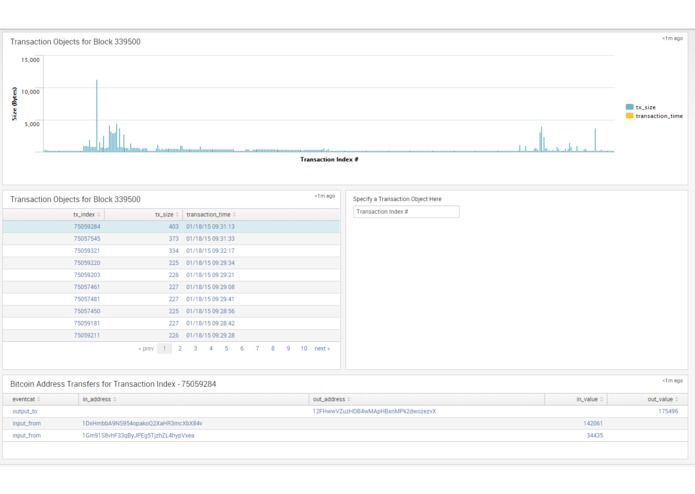
Task: Click in_address starting with 1DxHmbb
Action: (142, 424)
